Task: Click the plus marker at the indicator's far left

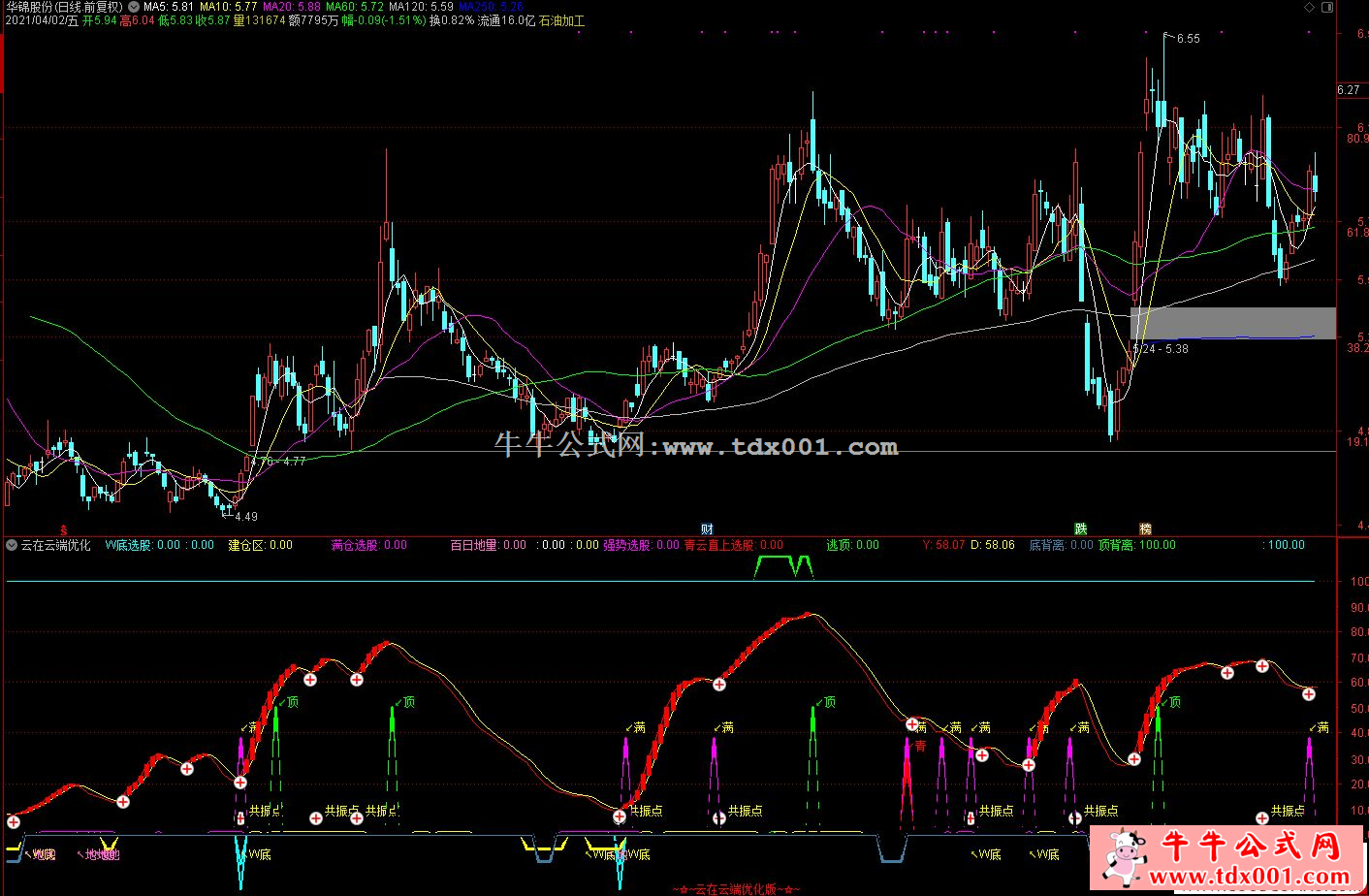Action: pyautogui.click(x=14, y=822)
